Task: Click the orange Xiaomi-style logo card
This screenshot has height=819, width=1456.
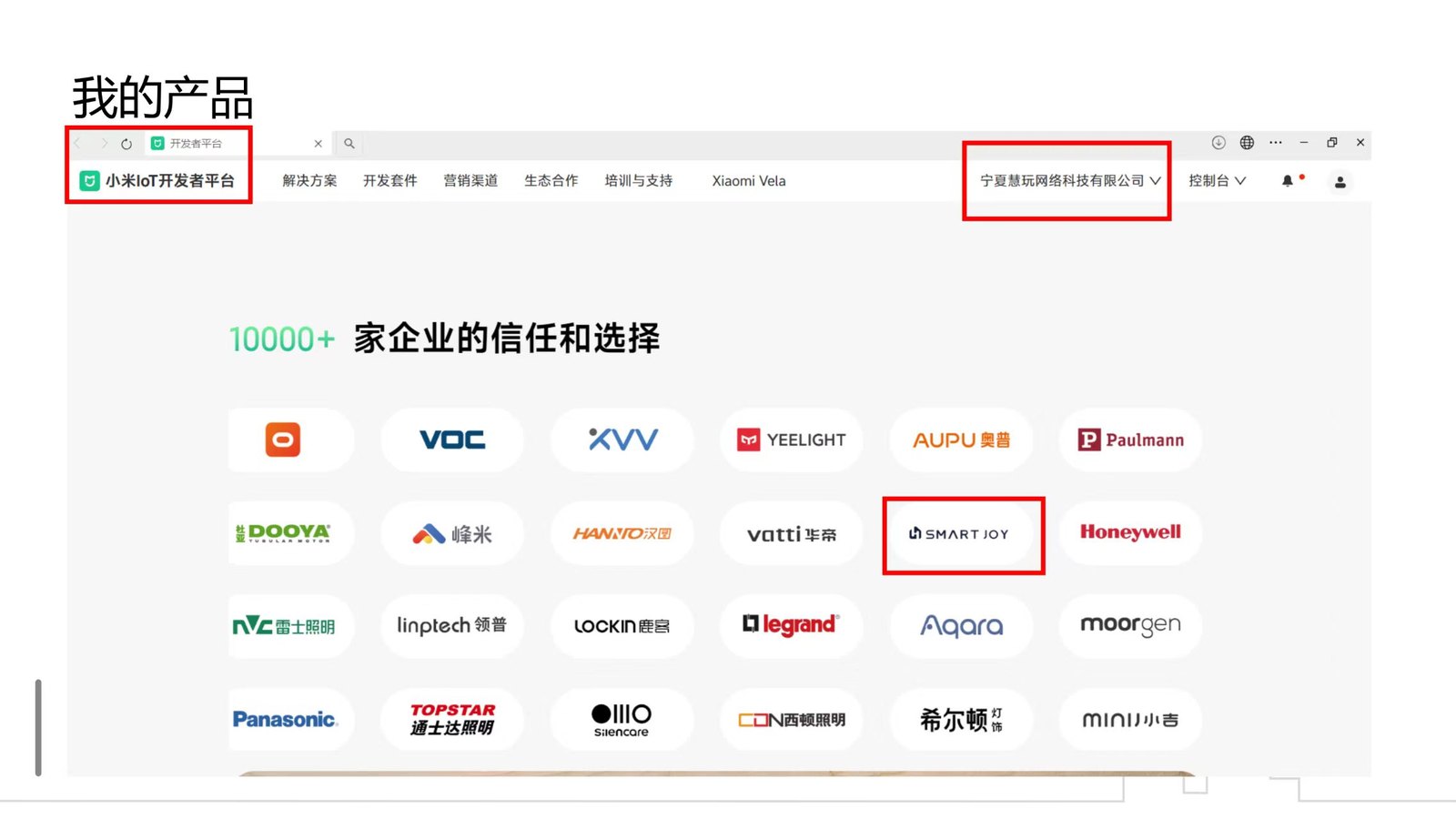Action: click(283, 440)
